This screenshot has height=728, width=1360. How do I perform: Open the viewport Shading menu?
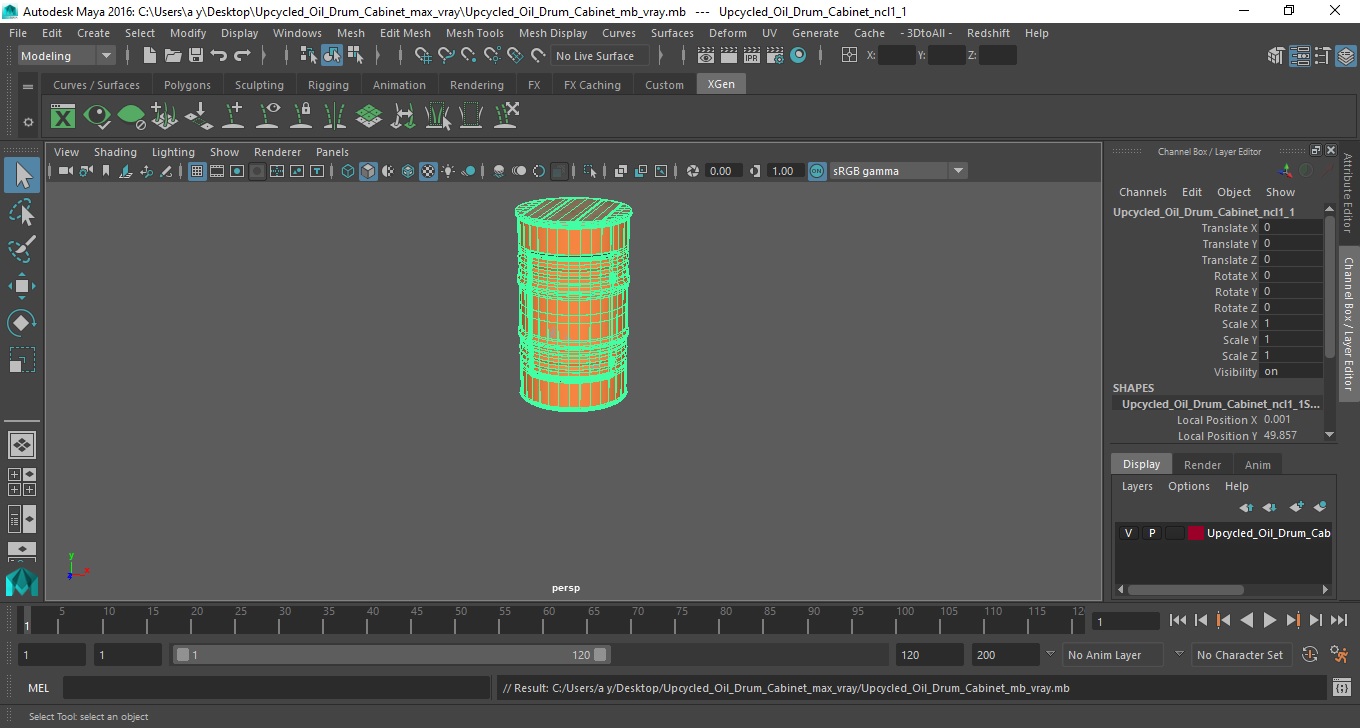coord(115,152)
